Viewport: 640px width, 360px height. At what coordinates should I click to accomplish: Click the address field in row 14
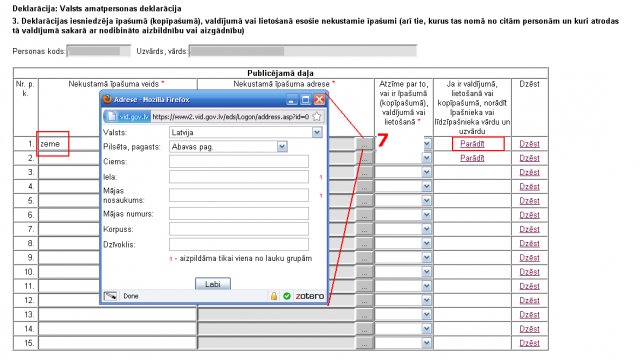[277, 329]
